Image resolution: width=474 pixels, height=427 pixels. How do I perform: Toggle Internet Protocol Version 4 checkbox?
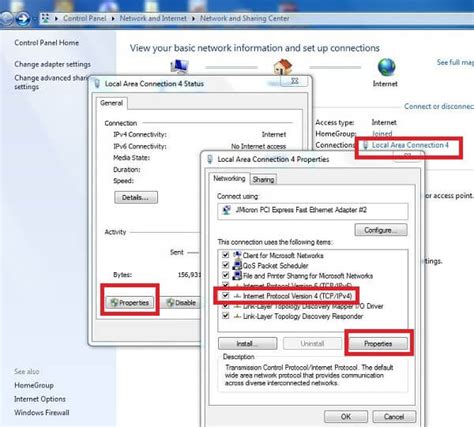pyautogui.click(x=226, y=296)
